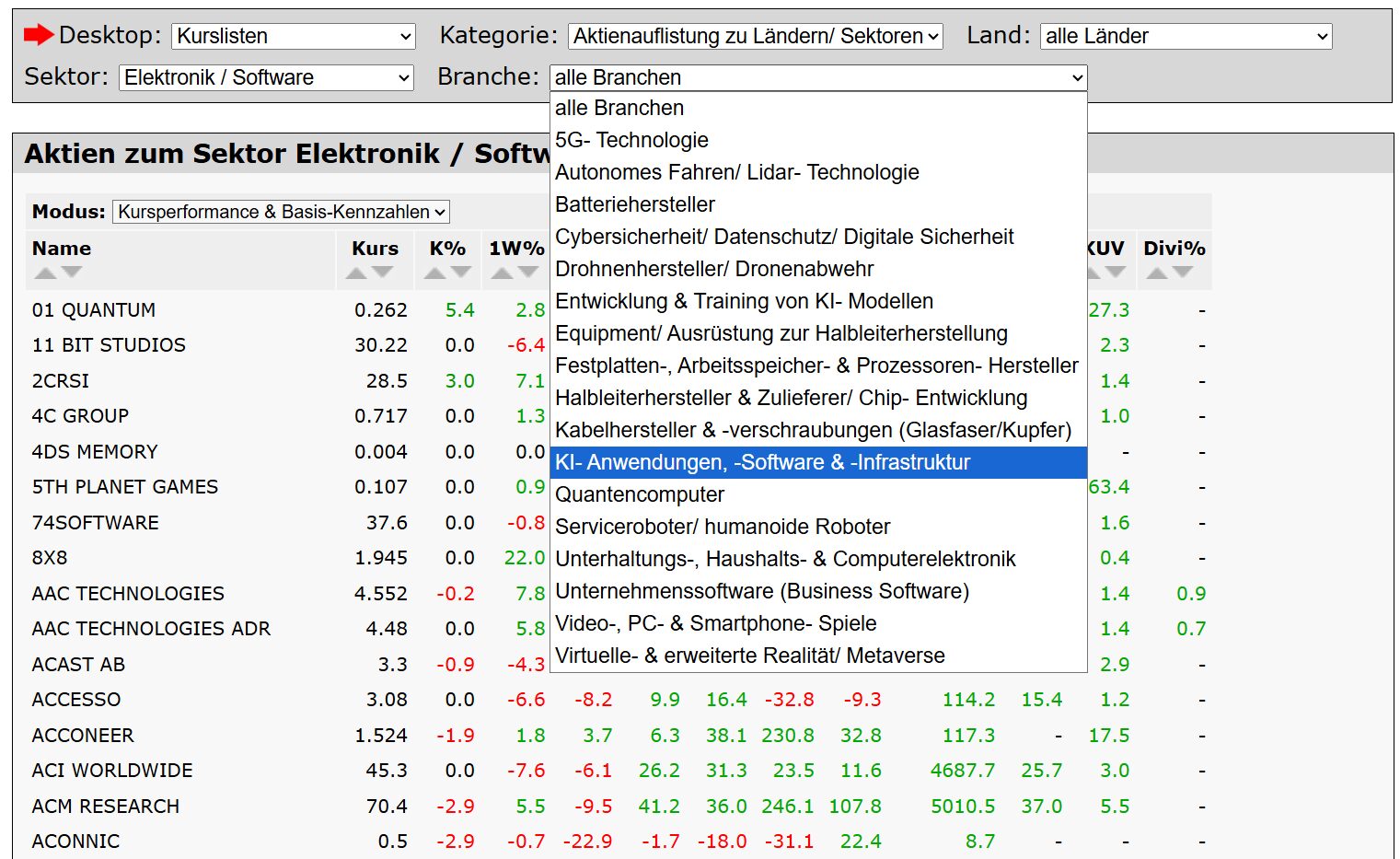Sort Kurs column ascending arrow
This screenshot has width=1400, height=859.
tap(356, 273)
